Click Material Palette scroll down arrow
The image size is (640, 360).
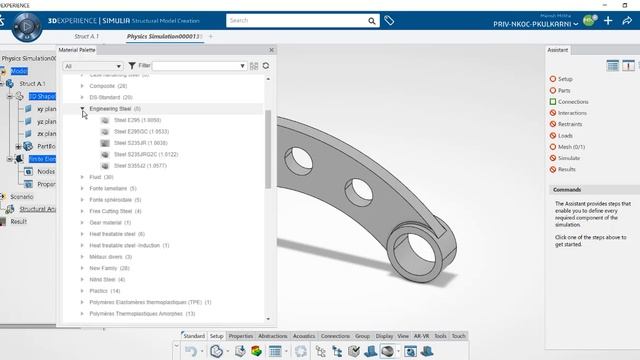tap(268, 319)
